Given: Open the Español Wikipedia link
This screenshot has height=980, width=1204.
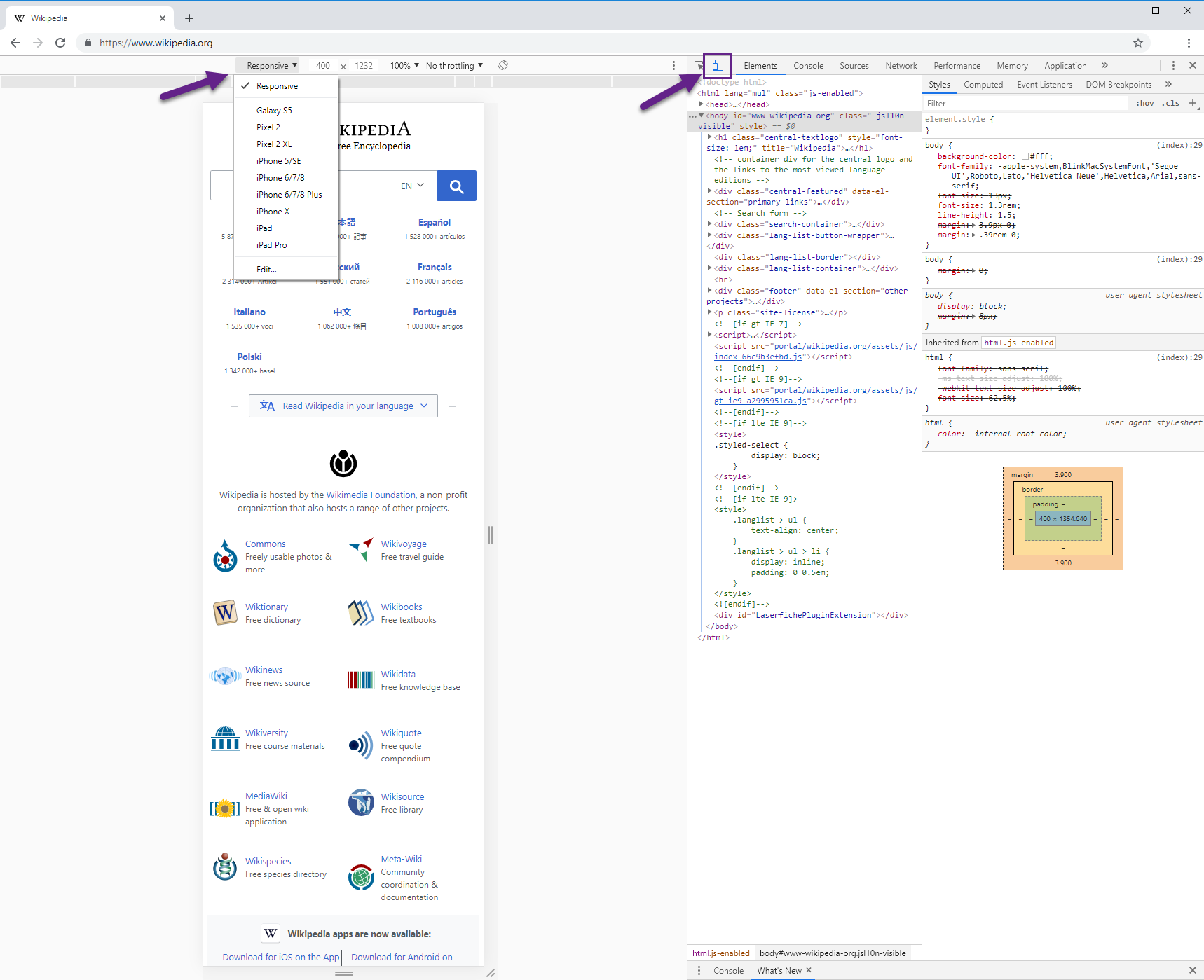Looking at the screenshot, I should pyautogui.click(x=435, y=222).
